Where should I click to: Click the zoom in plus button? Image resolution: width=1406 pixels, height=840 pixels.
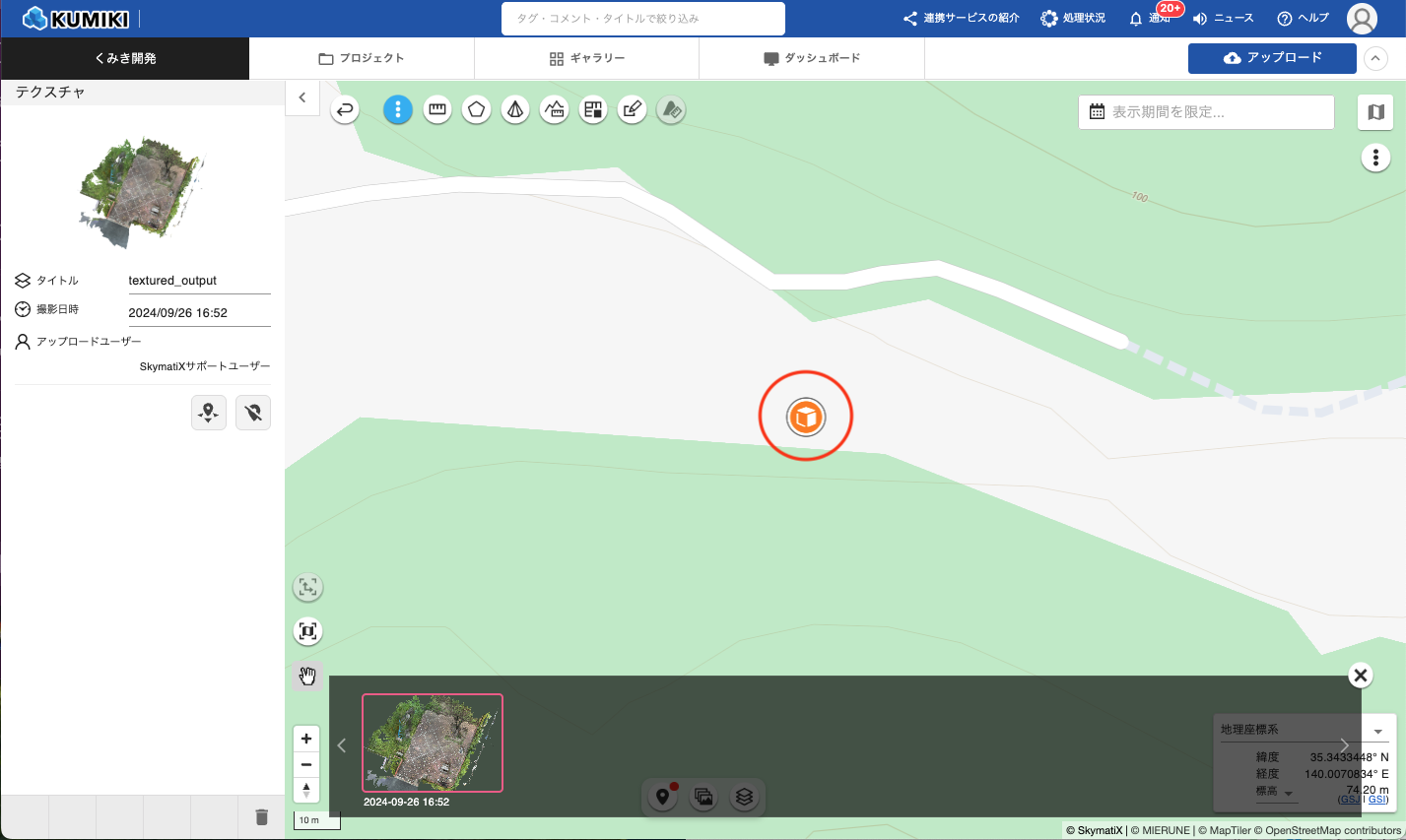306,739
